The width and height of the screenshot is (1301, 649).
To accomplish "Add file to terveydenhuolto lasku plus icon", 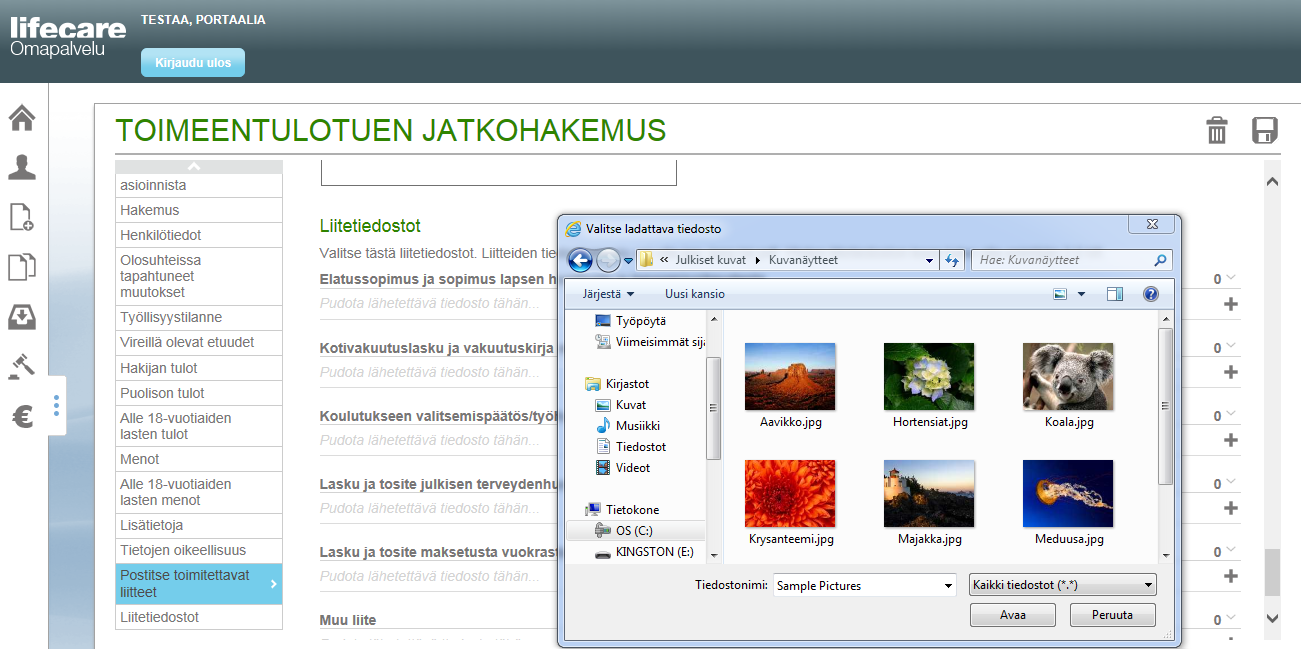I will coord(1231,508).
